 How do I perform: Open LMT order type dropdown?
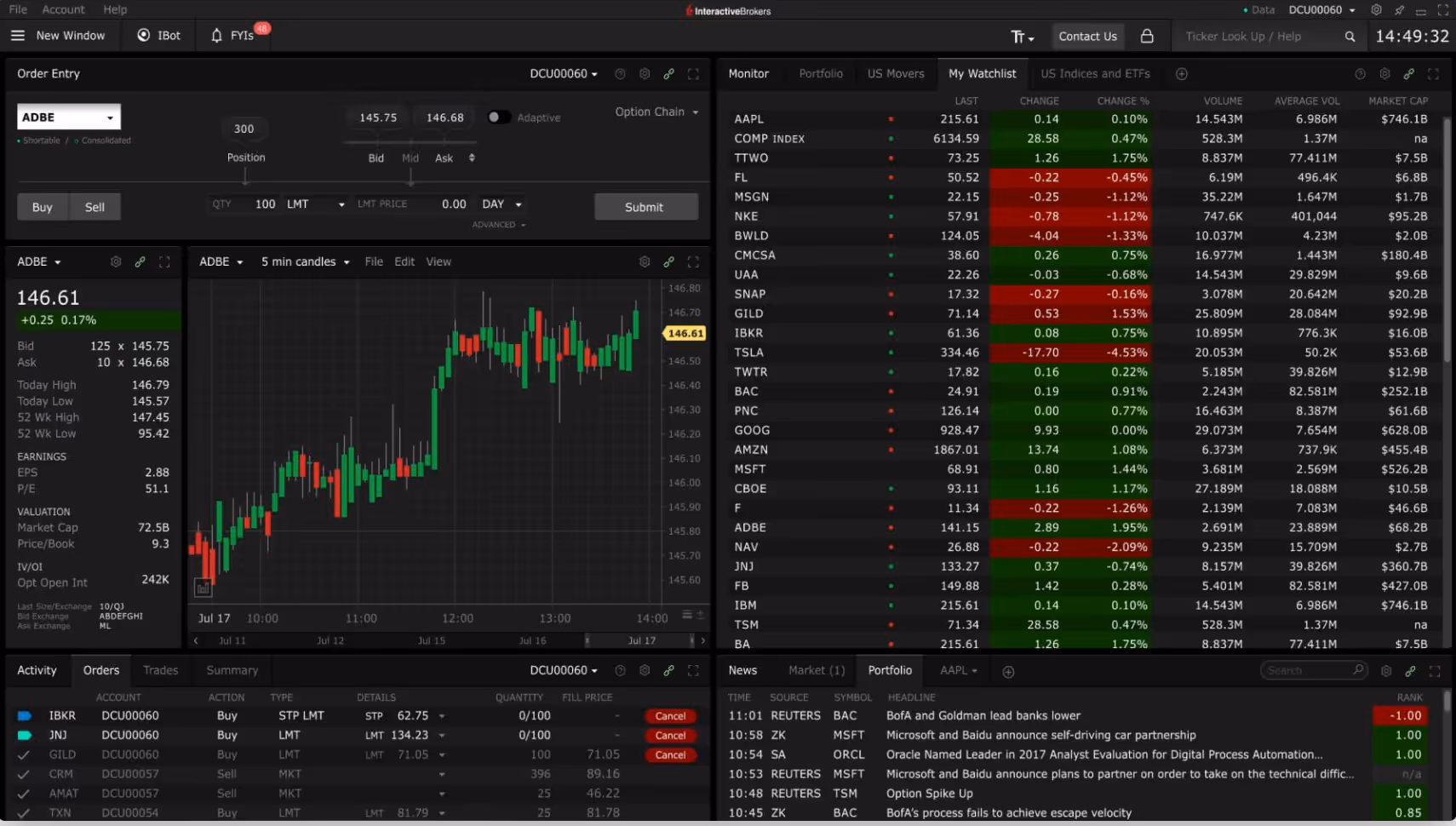[315, 204]
